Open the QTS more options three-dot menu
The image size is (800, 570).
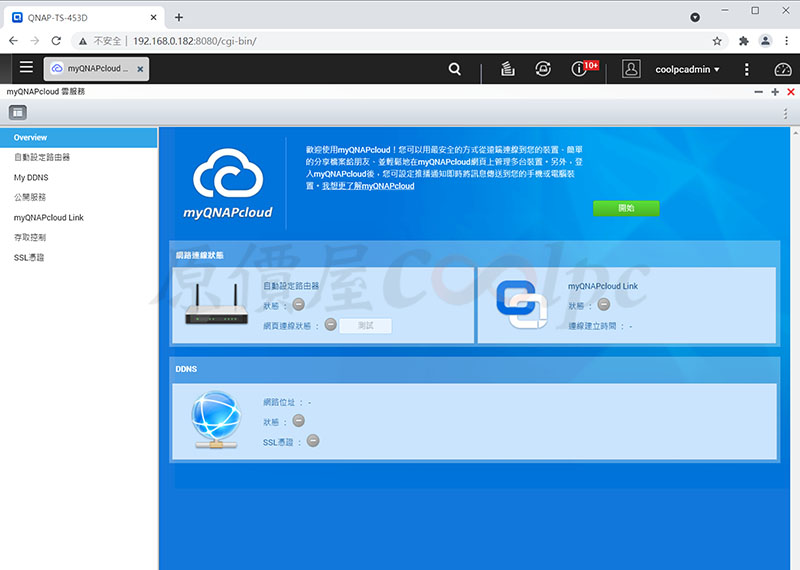coord(746,69)
